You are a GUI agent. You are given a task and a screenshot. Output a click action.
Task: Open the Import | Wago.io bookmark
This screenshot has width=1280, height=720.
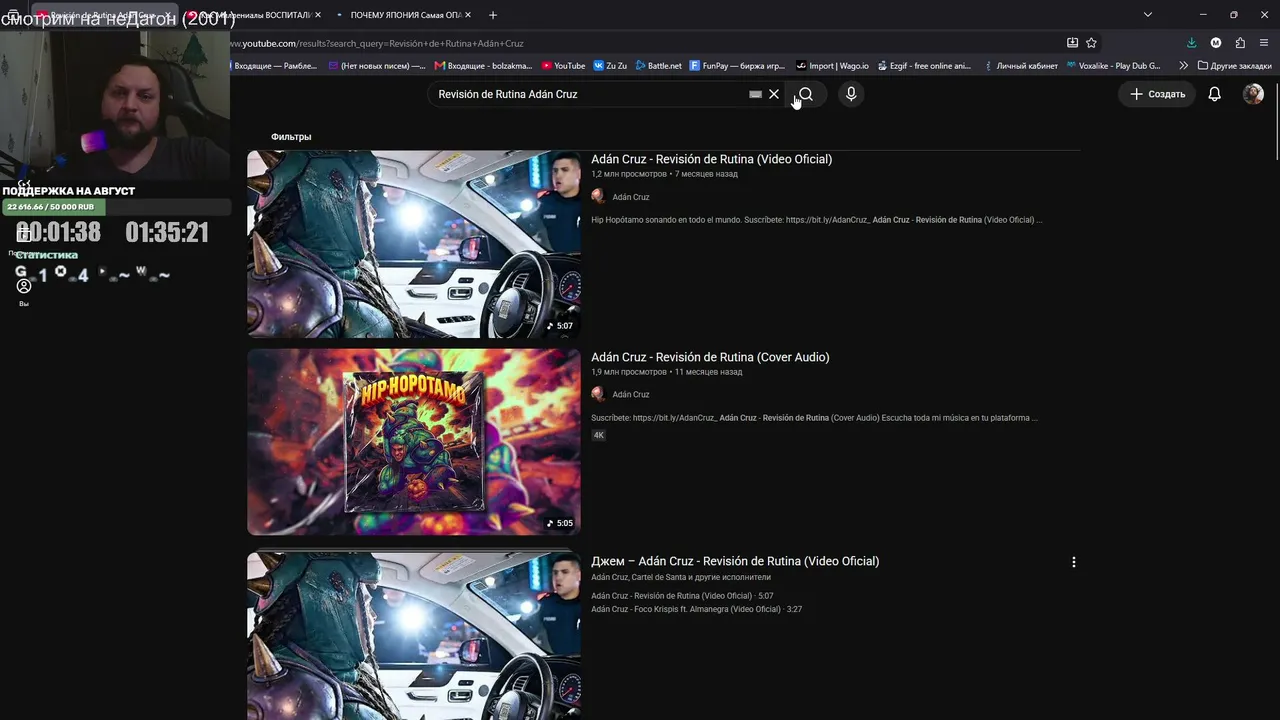coord(832,66)
